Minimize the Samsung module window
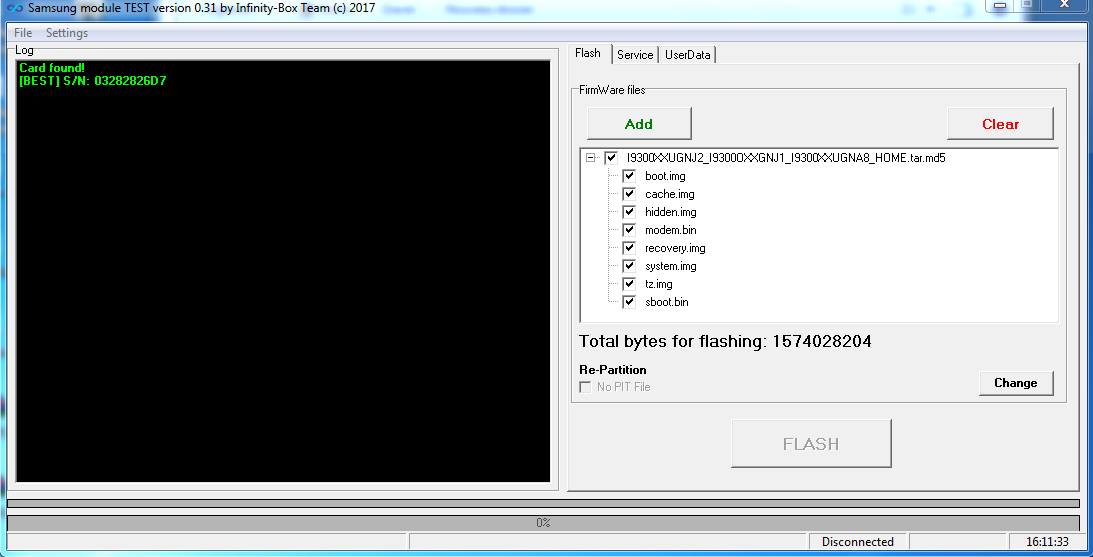The image size is (1093, 557). 1000,6
